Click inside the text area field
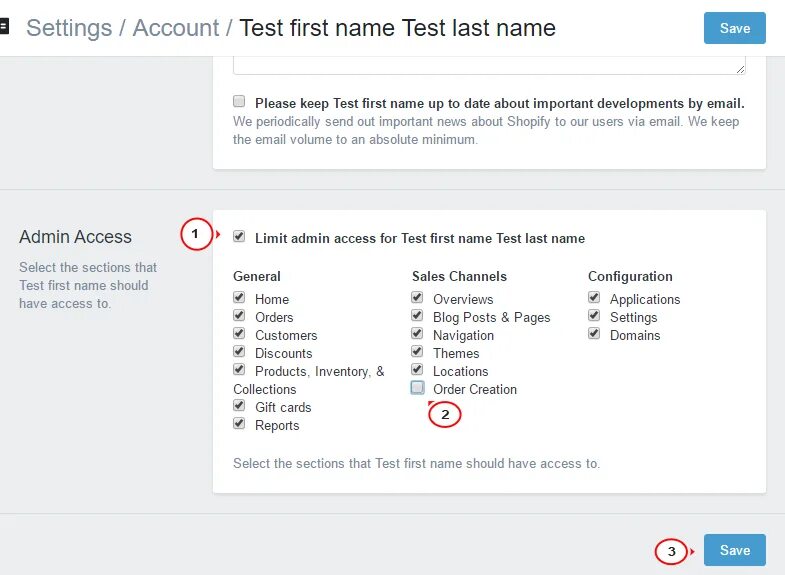 (x=489, y=65)
